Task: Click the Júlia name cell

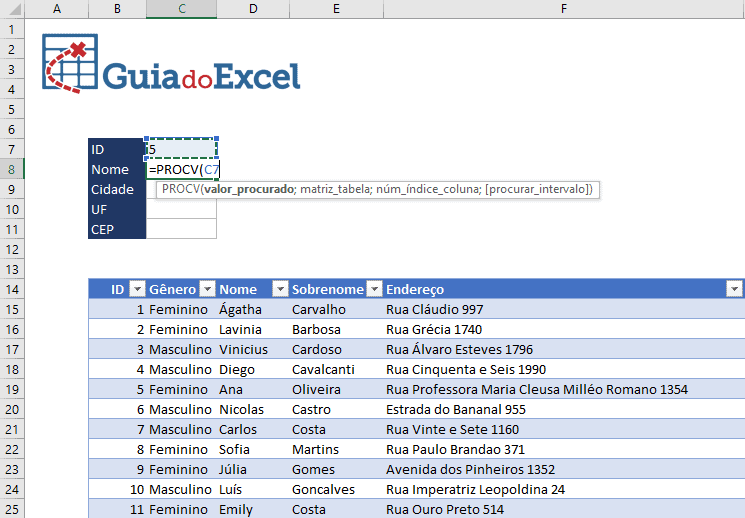Action: [253, 469]
